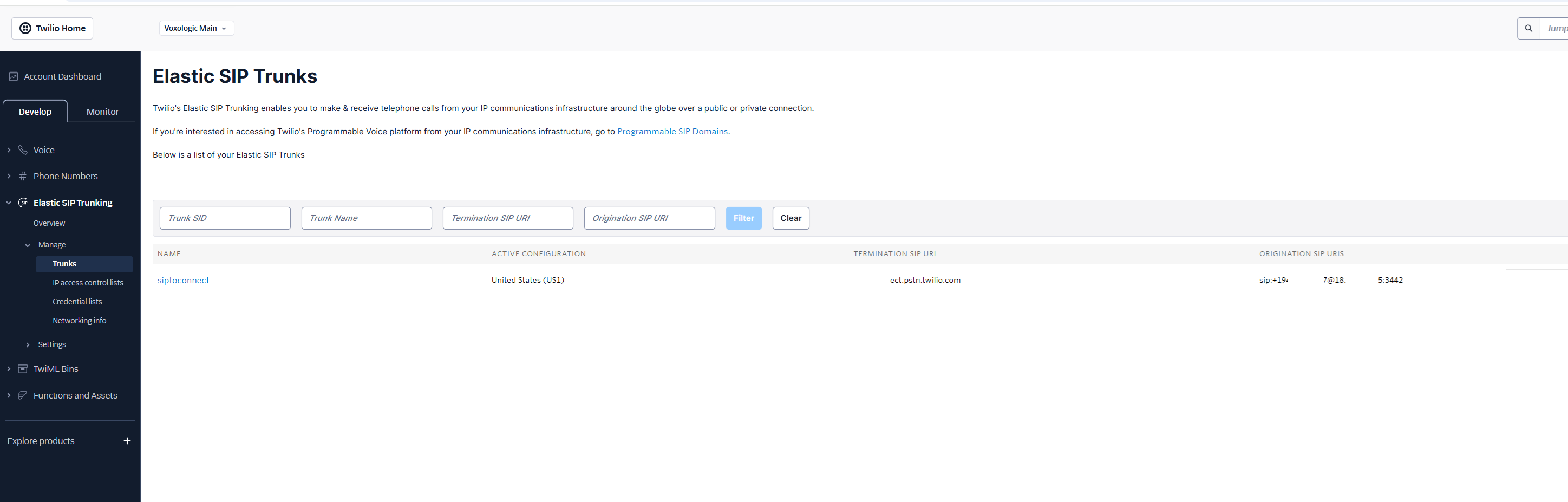Open Networking info in sidebar
The width and height of the screenshot is (1568, 502).
pos(79,321)
